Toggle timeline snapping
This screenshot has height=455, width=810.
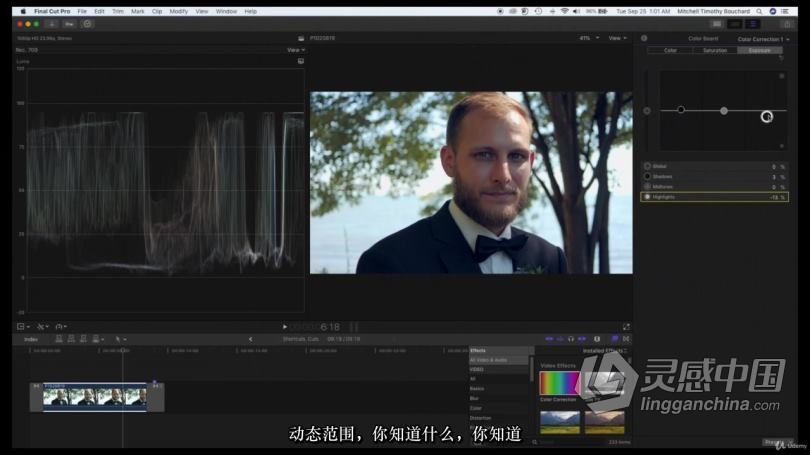point(582,339)
